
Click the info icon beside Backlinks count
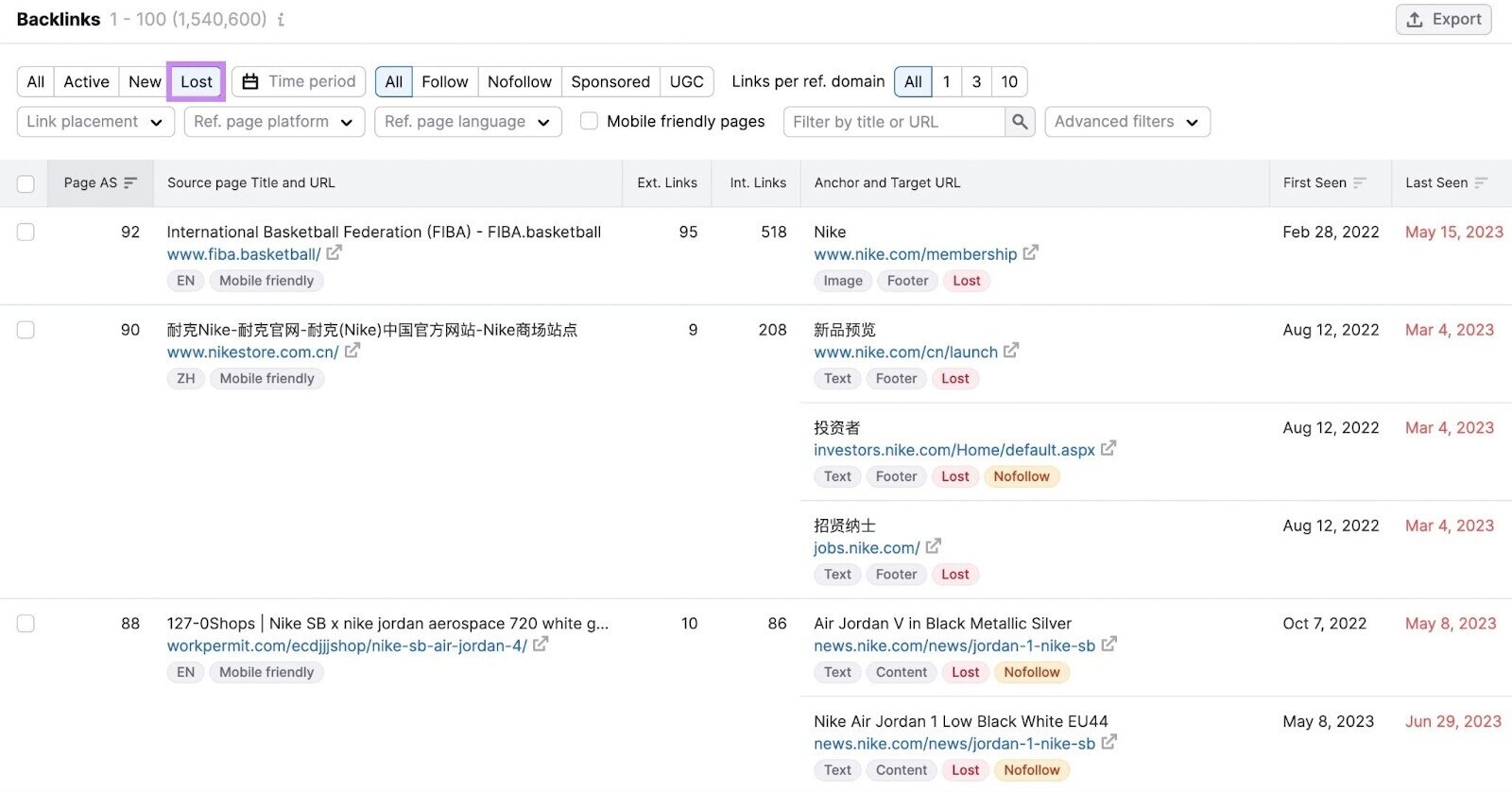coord(281,20)
